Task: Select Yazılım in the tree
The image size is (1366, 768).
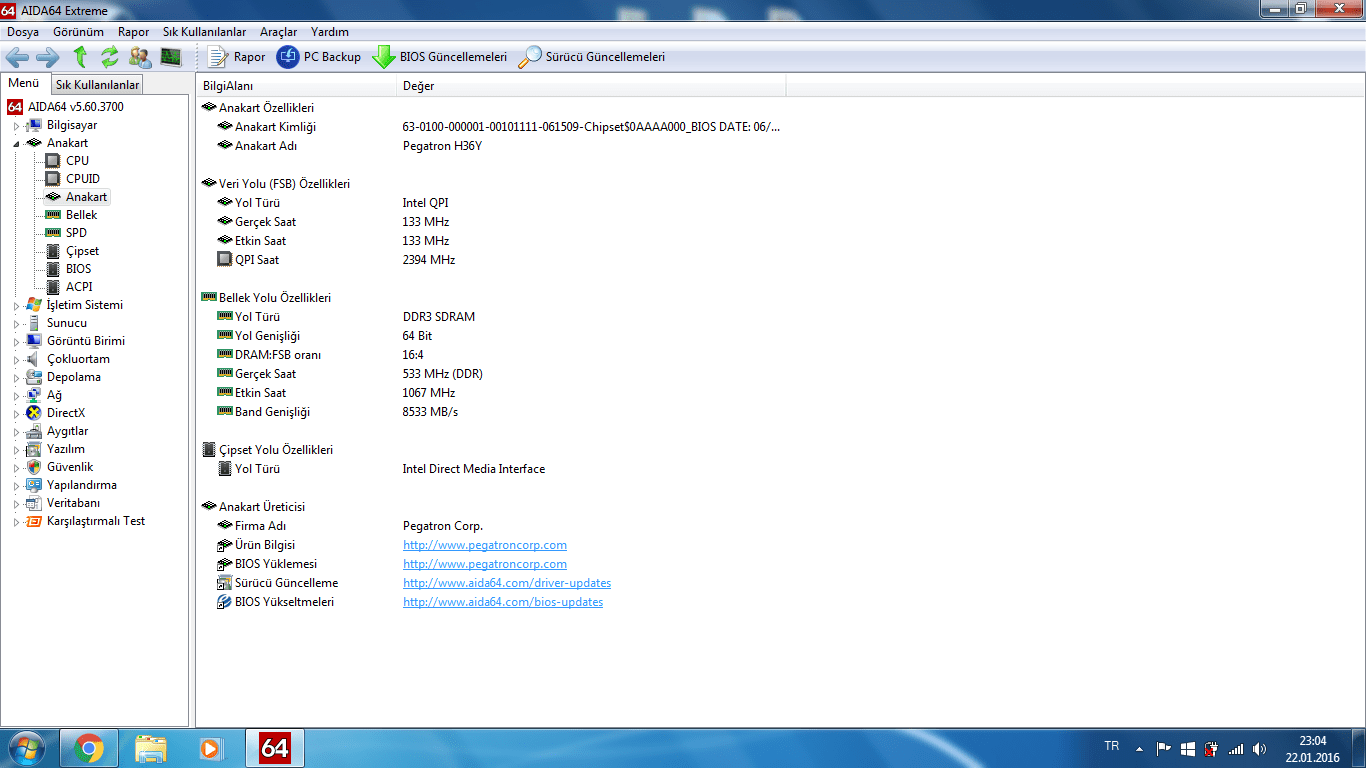Action: pyautogui.click(x=65, y=449)
